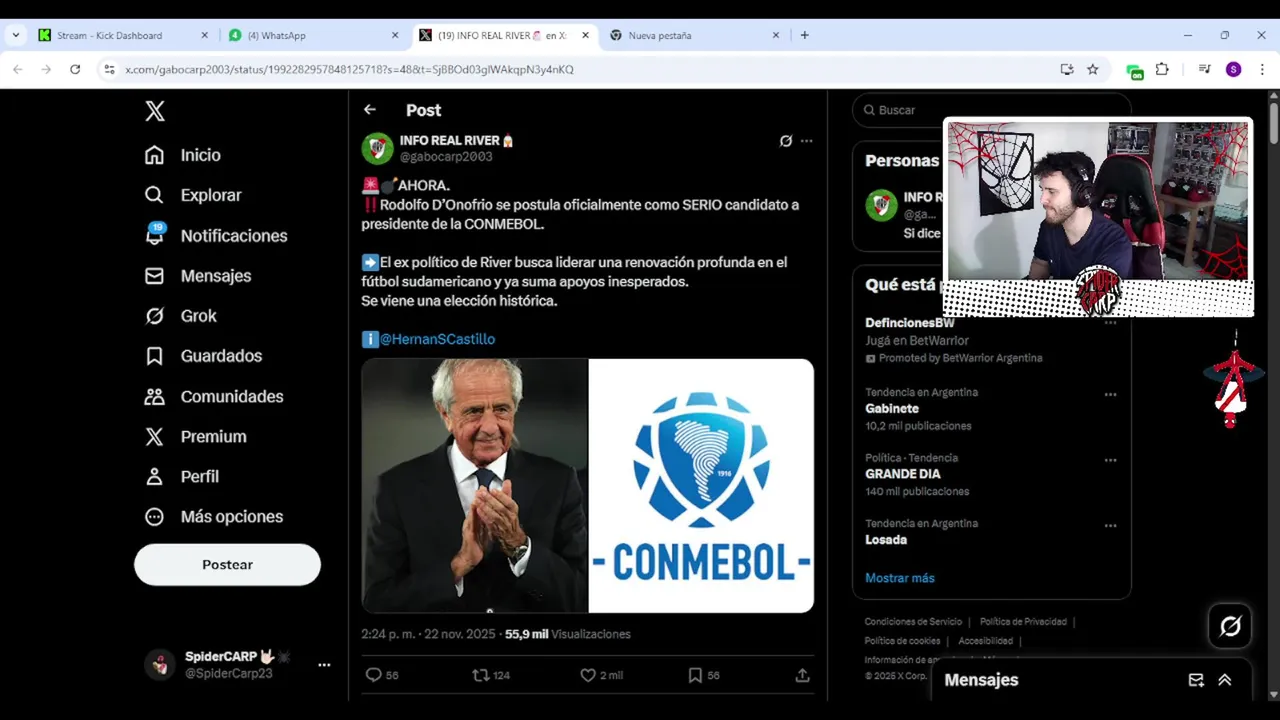The width and height of the screenshot is (1280, 720).
Task: Open Premium from sidebar
Action: click(x=195, y=436)
